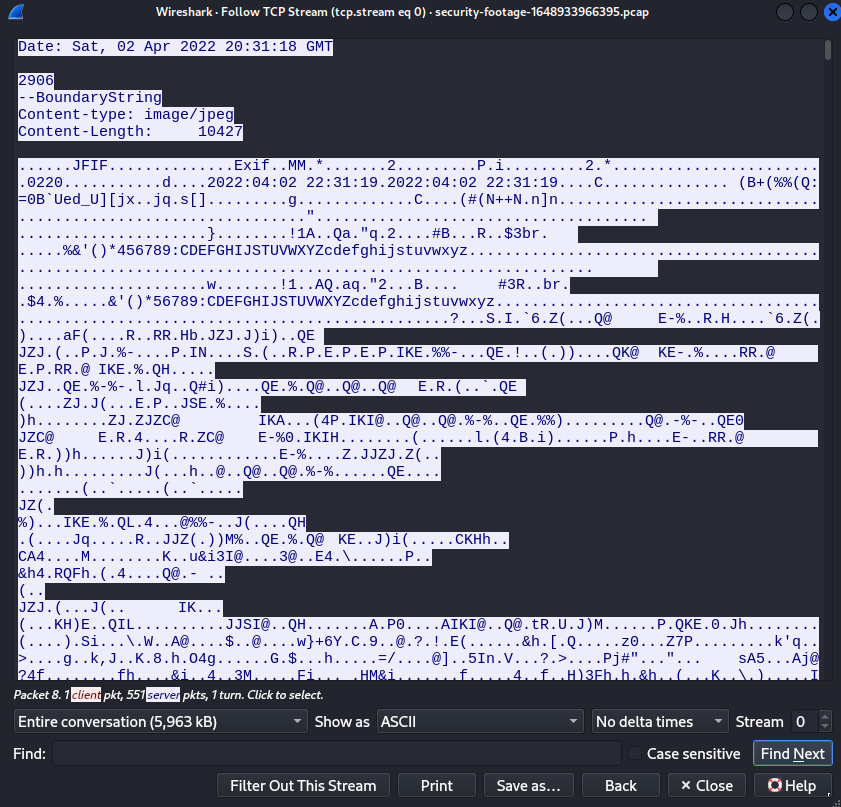Expand the No delta times dropdown

click(660, 722)
